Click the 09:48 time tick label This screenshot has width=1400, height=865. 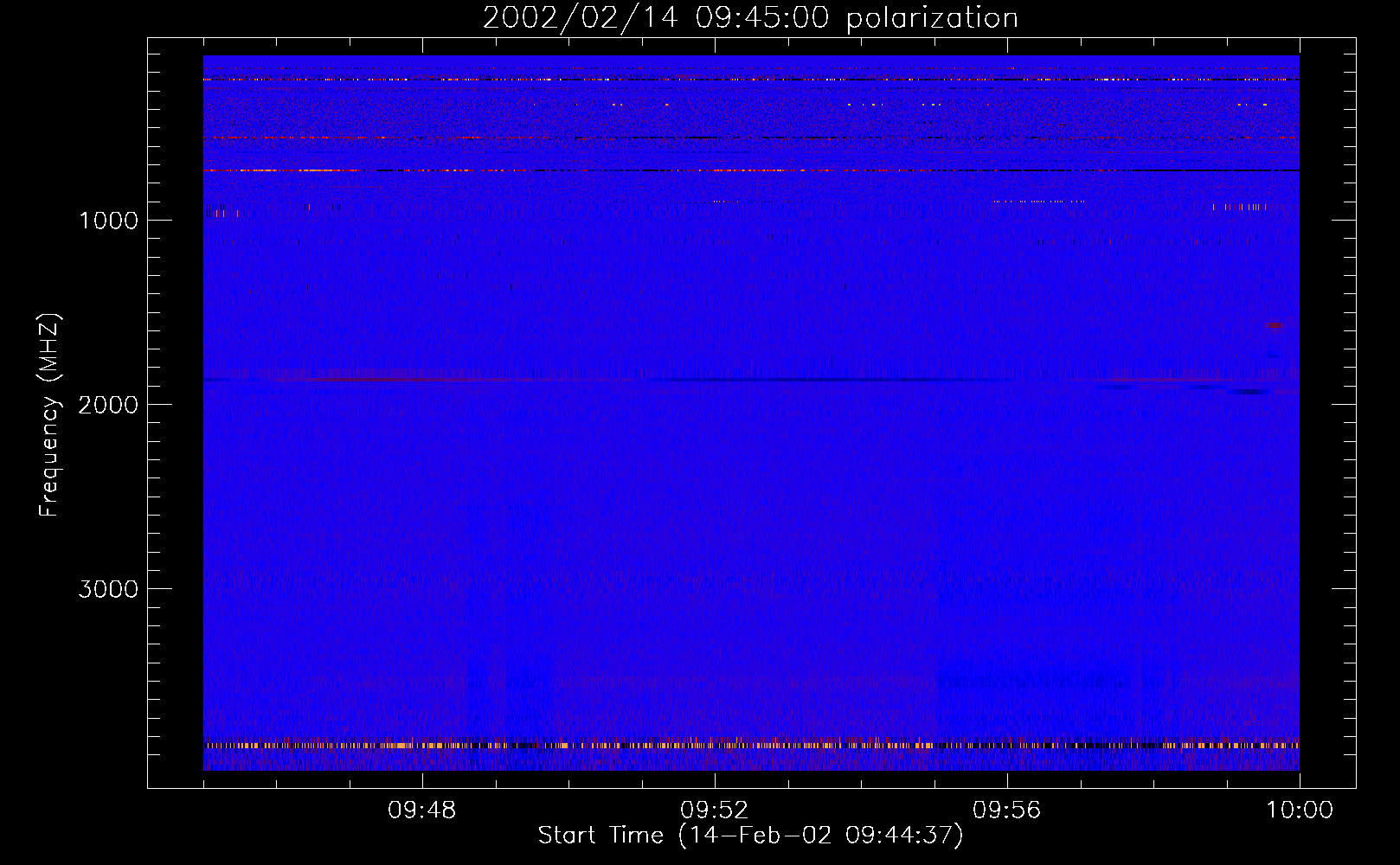(421, 811)
